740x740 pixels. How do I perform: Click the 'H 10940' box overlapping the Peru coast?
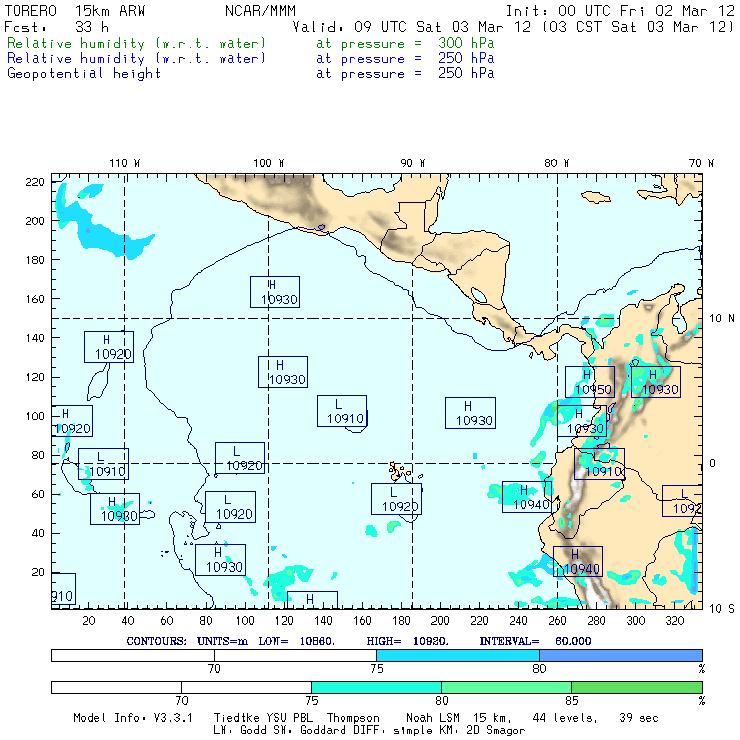tap(578, 562)
